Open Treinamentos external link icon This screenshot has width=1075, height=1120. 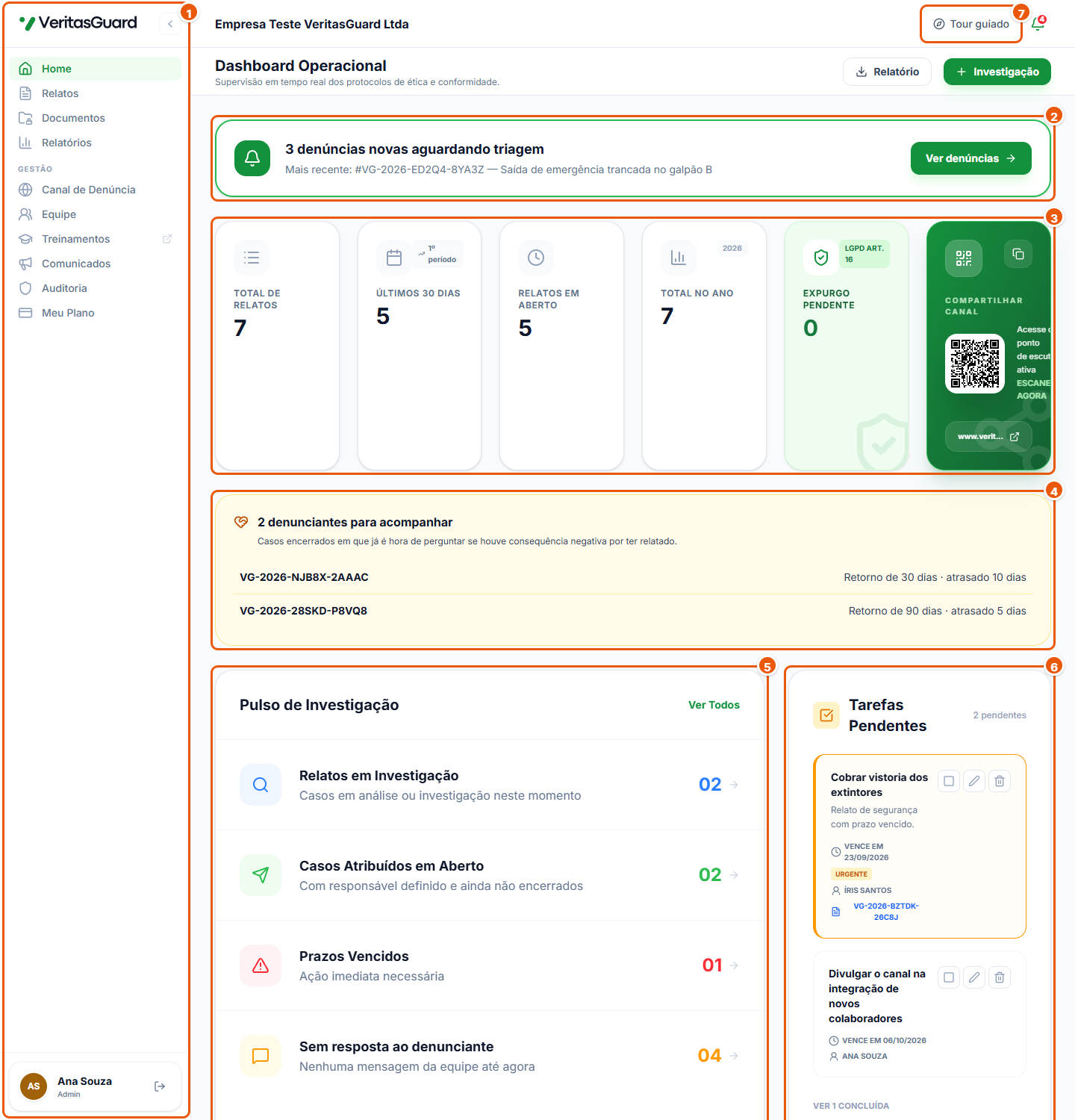pyautogui.click(x=167, y=239)
